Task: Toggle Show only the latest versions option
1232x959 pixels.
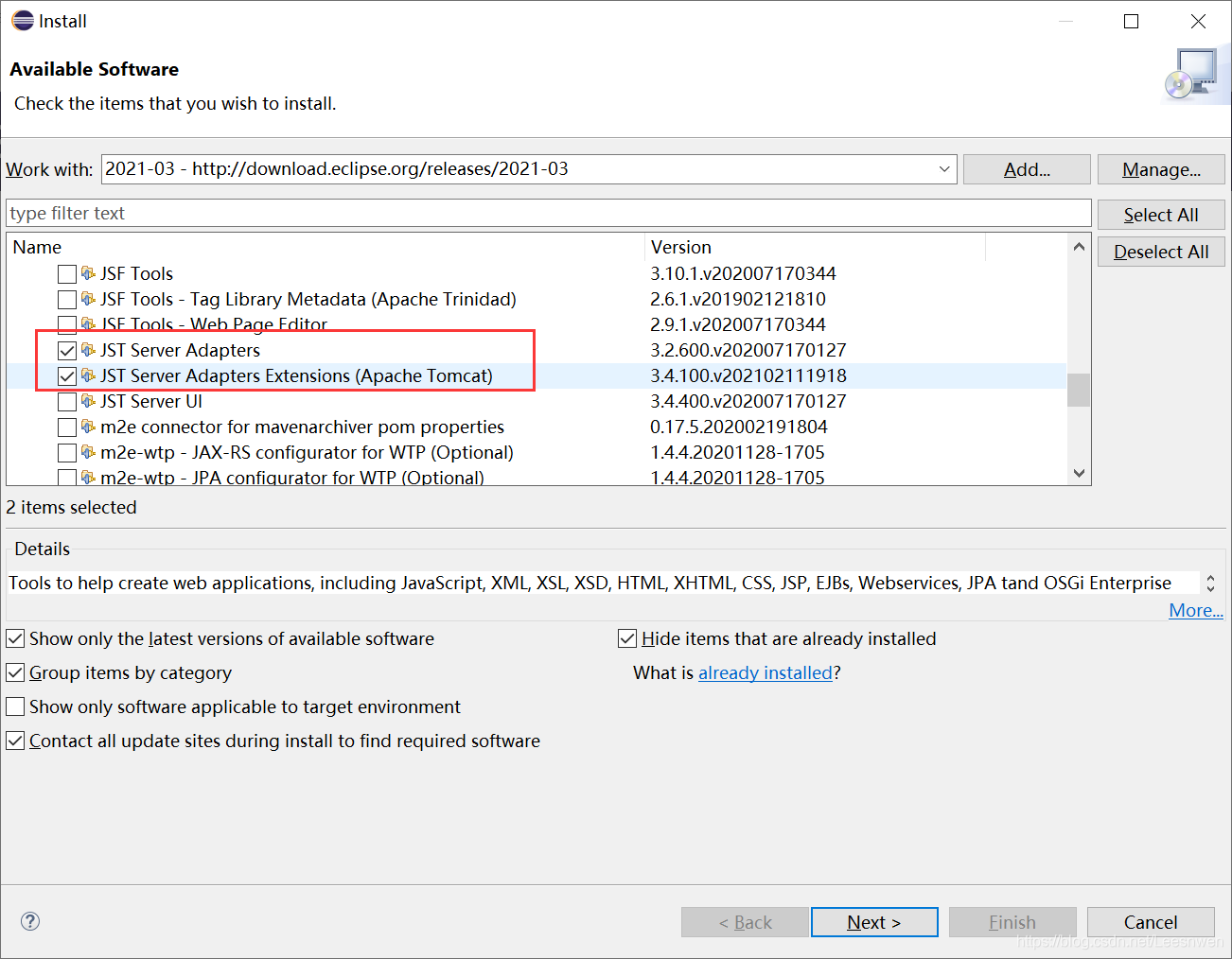Action: click(x=15, y=638)
